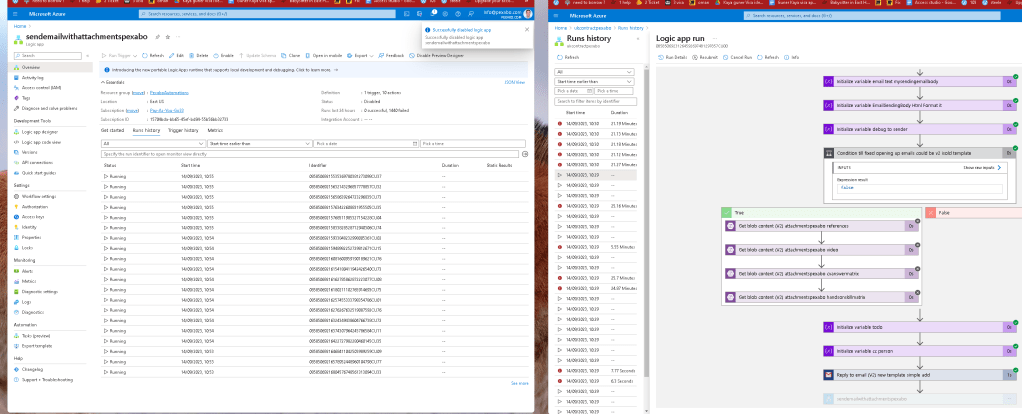The width and height of the screenshot is (1022, 414).
Task: Switch to the Trigger history tab
Action: pos(183,130)
